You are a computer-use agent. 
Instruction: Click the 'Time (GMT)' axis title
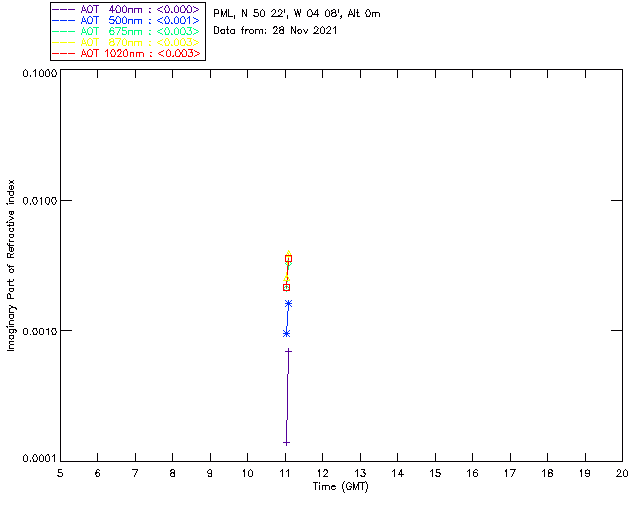point(341,487)
